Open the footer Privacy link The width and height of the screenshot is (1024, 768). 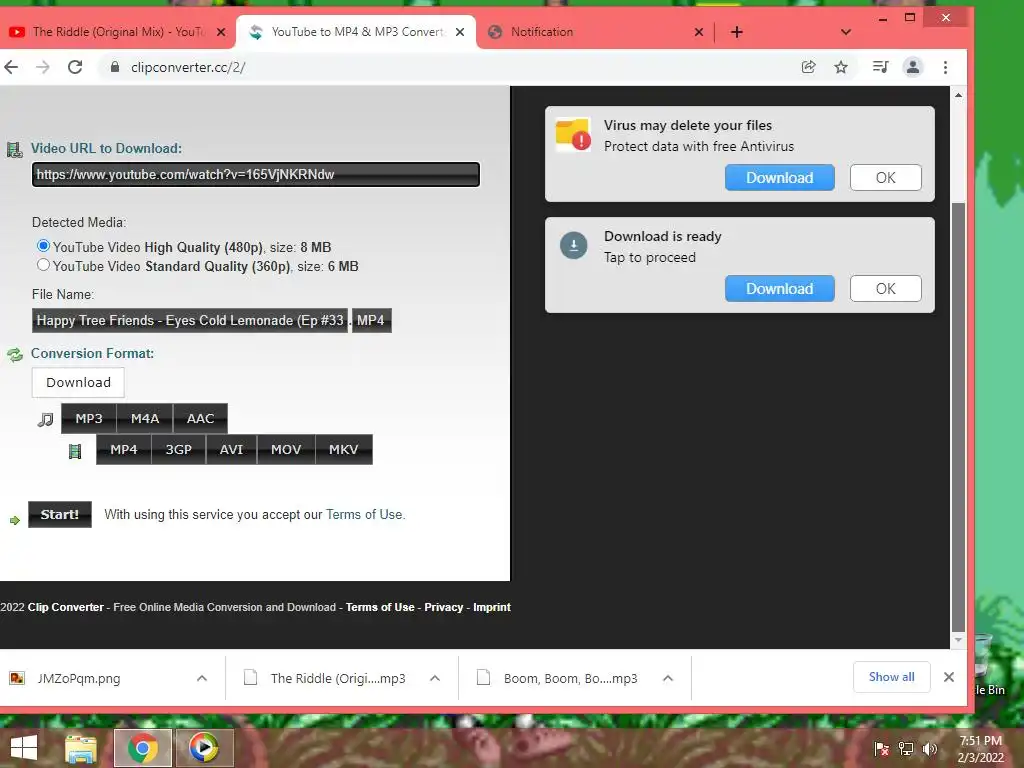(444, 607)
